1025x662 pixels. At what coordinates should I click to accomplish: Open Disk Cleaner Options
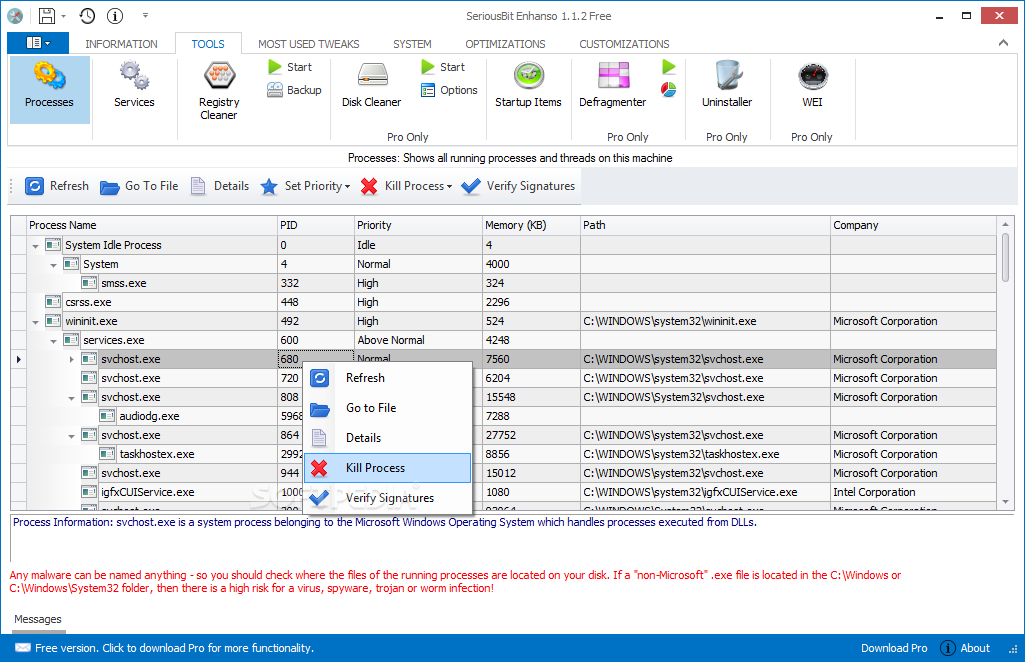coord(449,90)
